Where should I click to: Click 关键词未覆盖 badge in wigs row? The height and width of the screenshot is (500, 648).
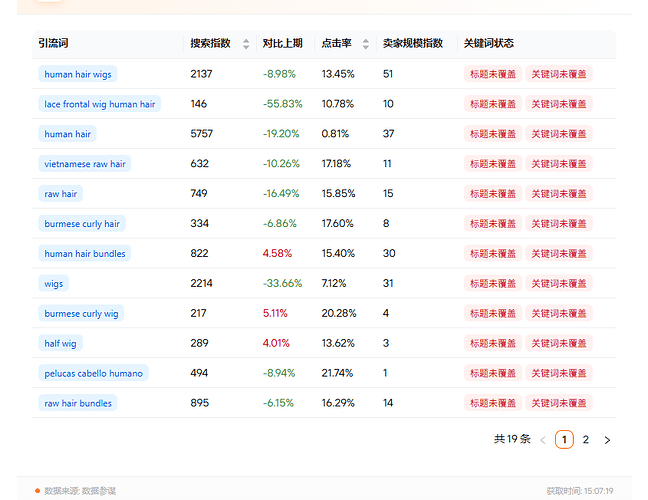pos(559,284)
